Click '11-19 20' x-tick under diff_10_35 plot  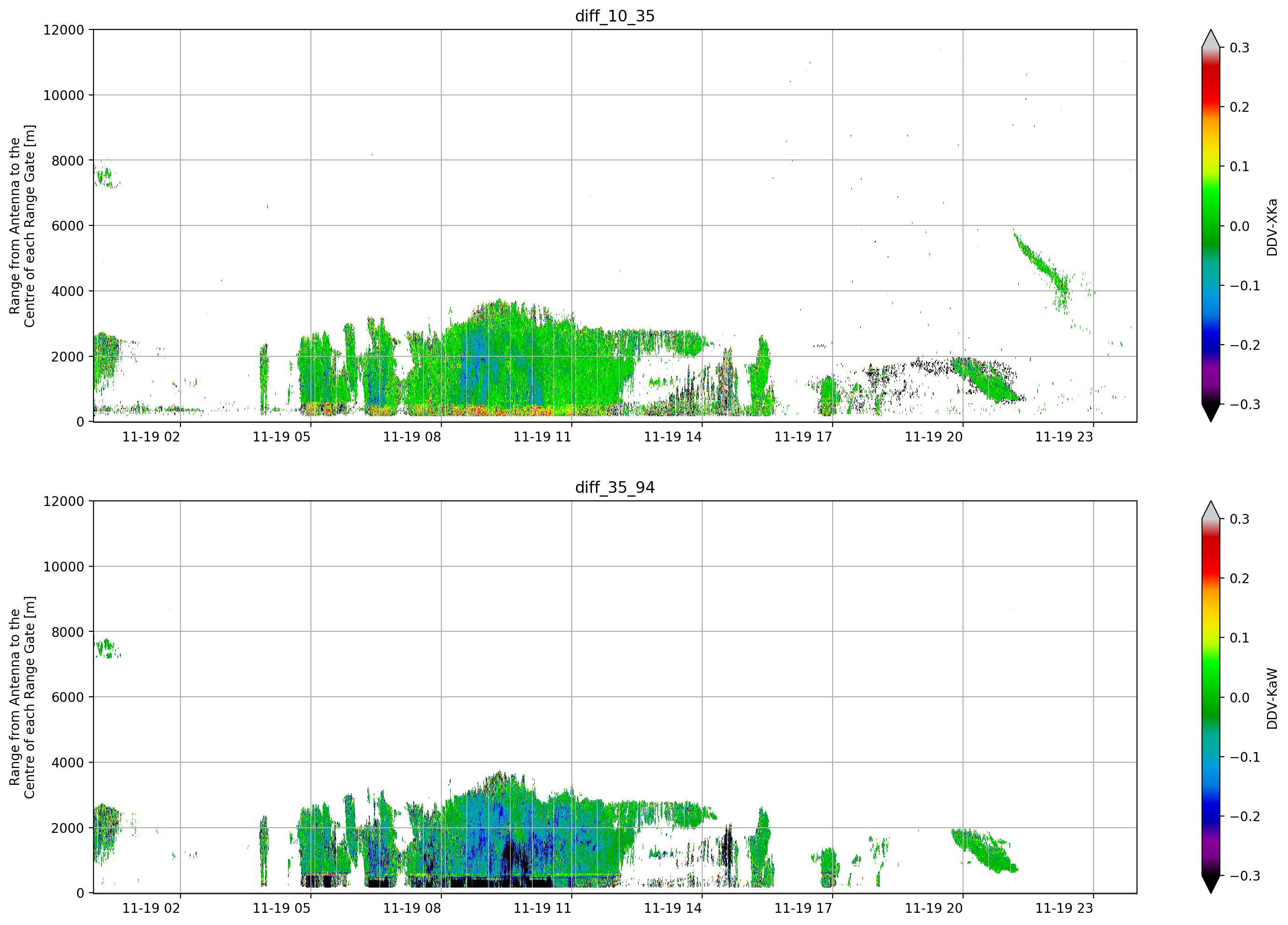click(934, 437)
